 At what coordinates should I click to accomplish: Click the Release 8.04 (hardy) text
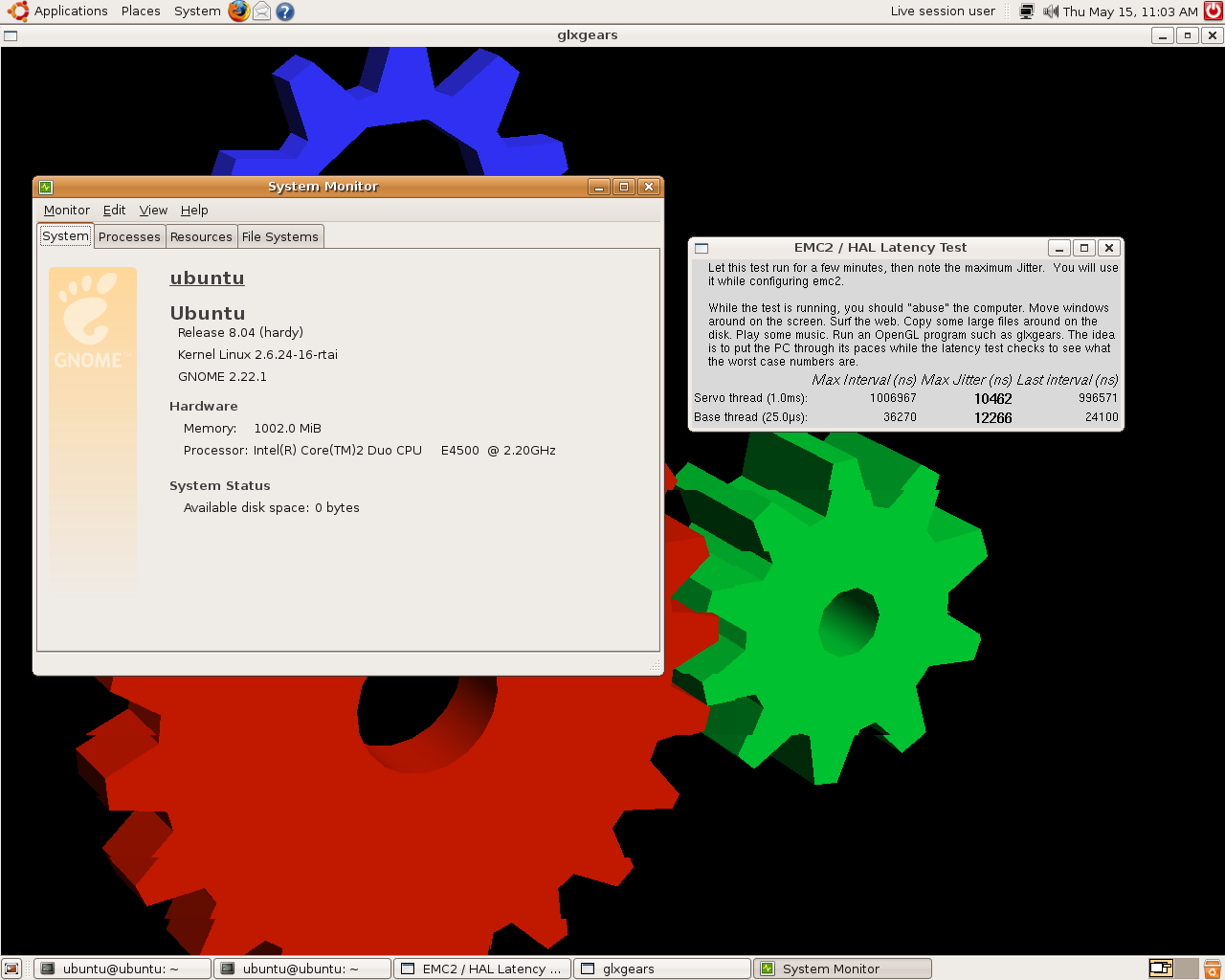(x=240, y=333)
